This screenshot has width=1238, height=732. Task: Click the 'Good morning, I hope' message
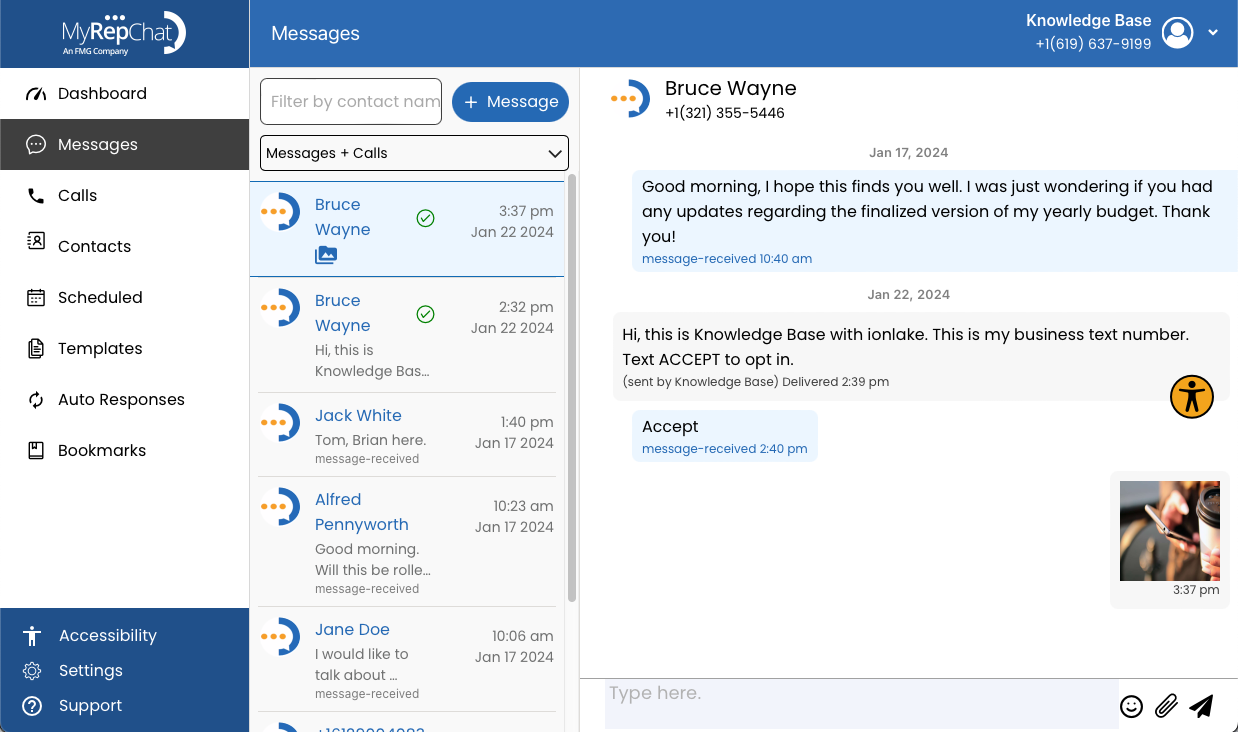(x=934, y=221)
